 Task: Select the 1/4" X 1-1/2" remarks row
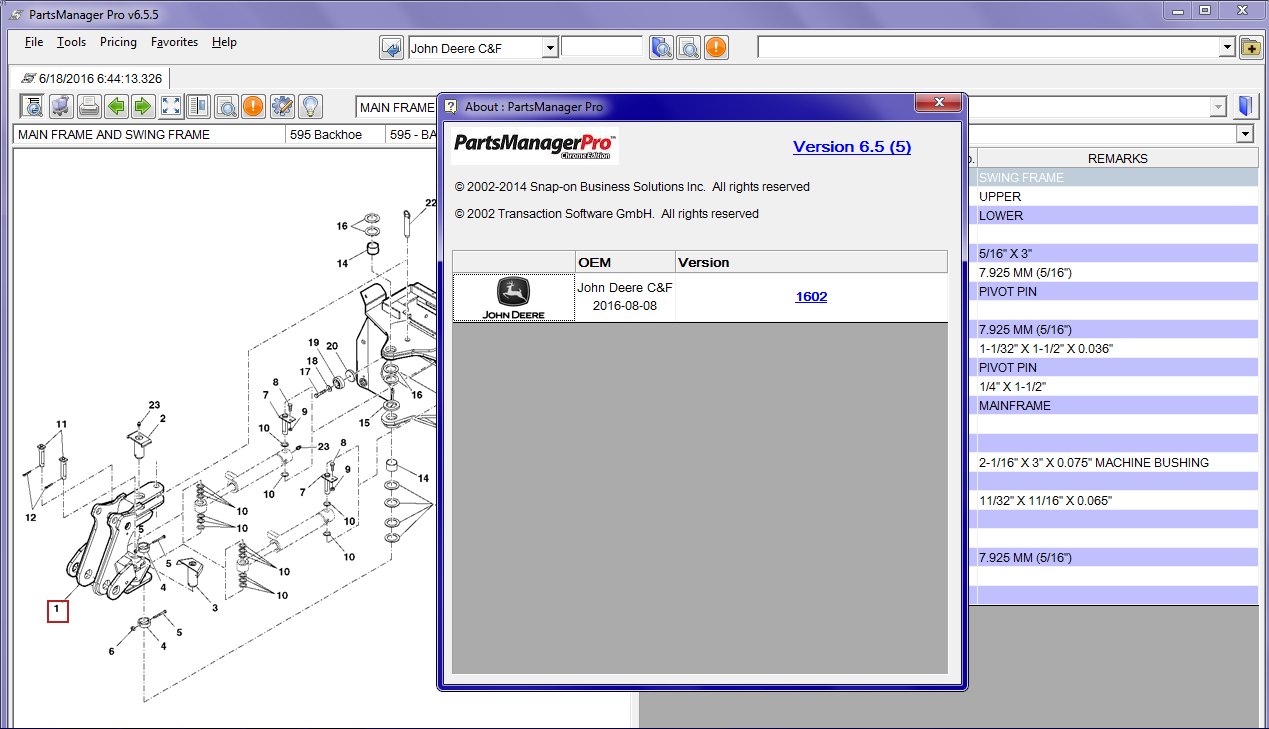click(x=1117, y=386)
